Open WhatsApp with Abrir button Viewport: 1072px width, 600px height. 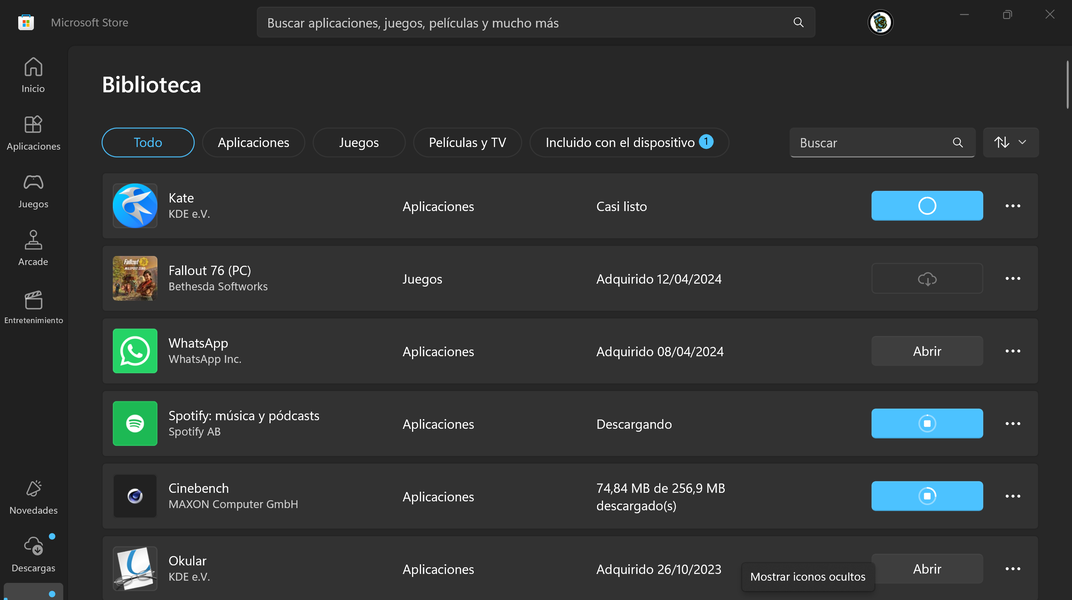click(x=927, y=351)
